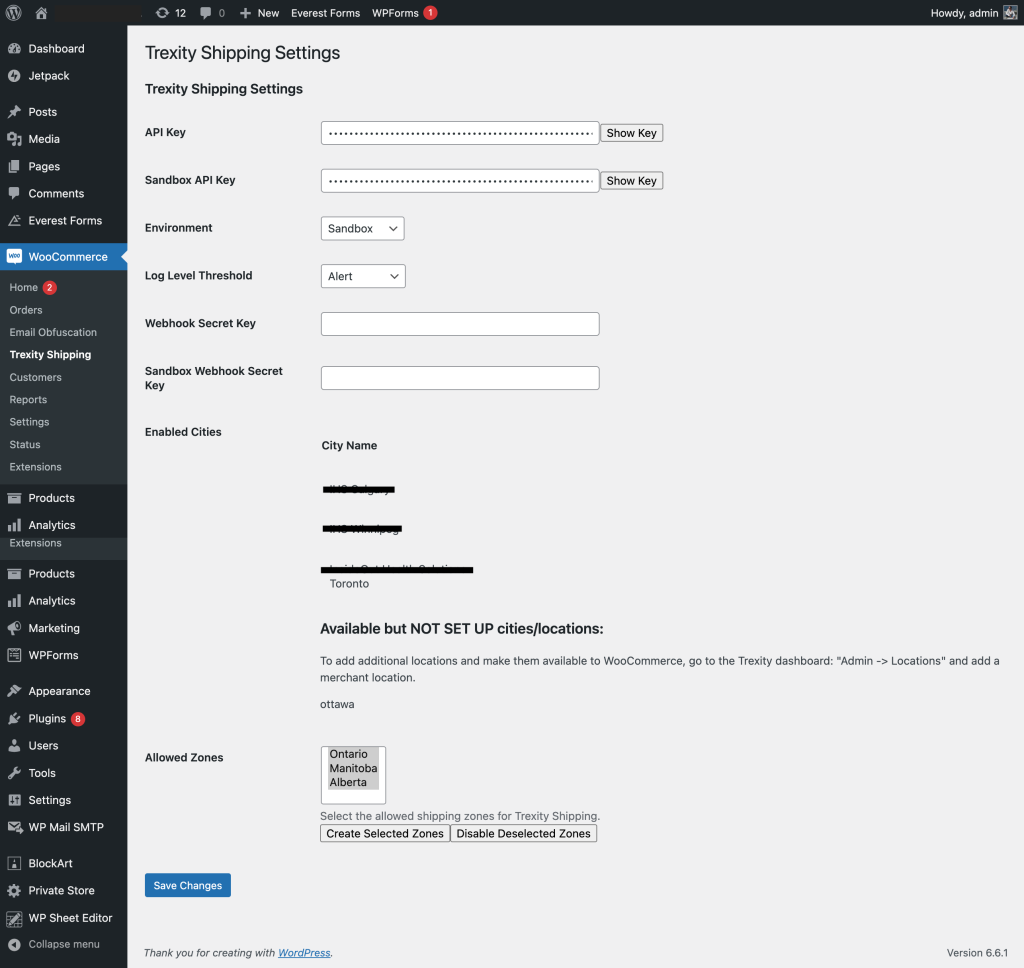The width and height of the screenshot is (1024, 968).
Task: Click the BlockArt icon
Action: (14, 863)
